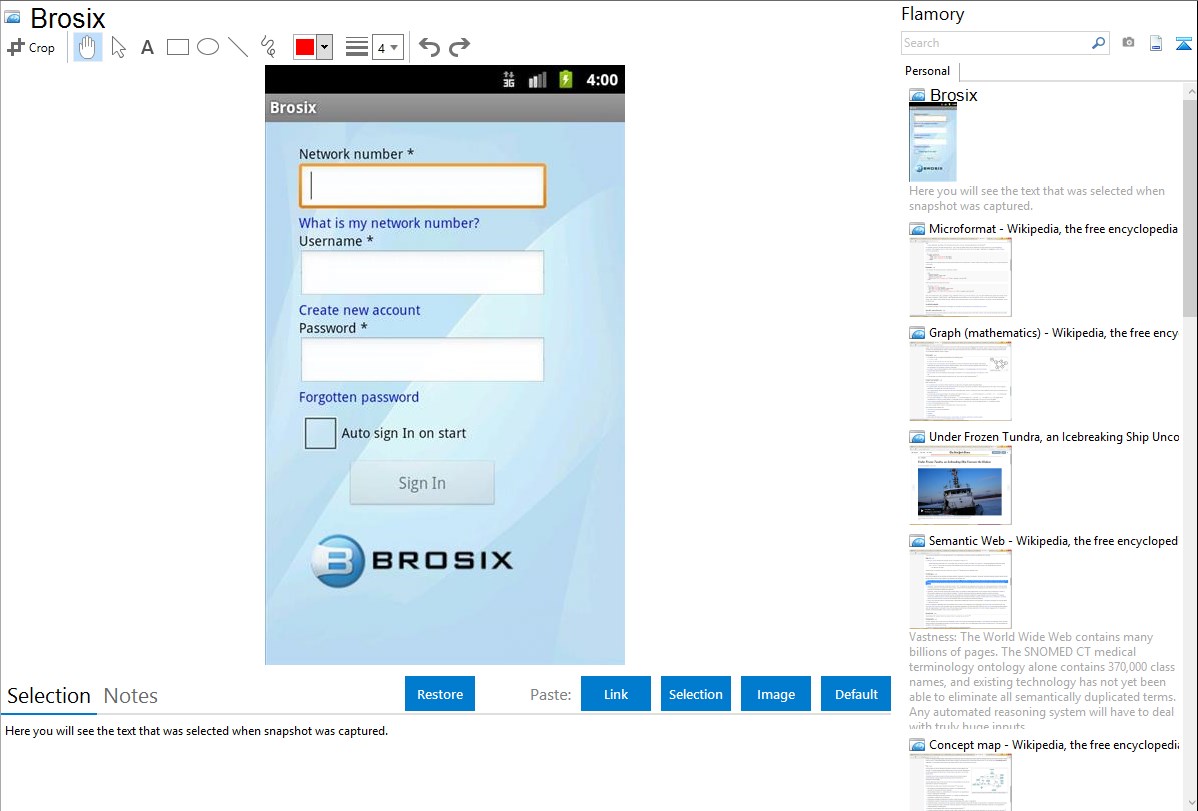This screenshot has width=1198, height=811.
Task: Undo the last annotation
Action: tap(429, 47)
